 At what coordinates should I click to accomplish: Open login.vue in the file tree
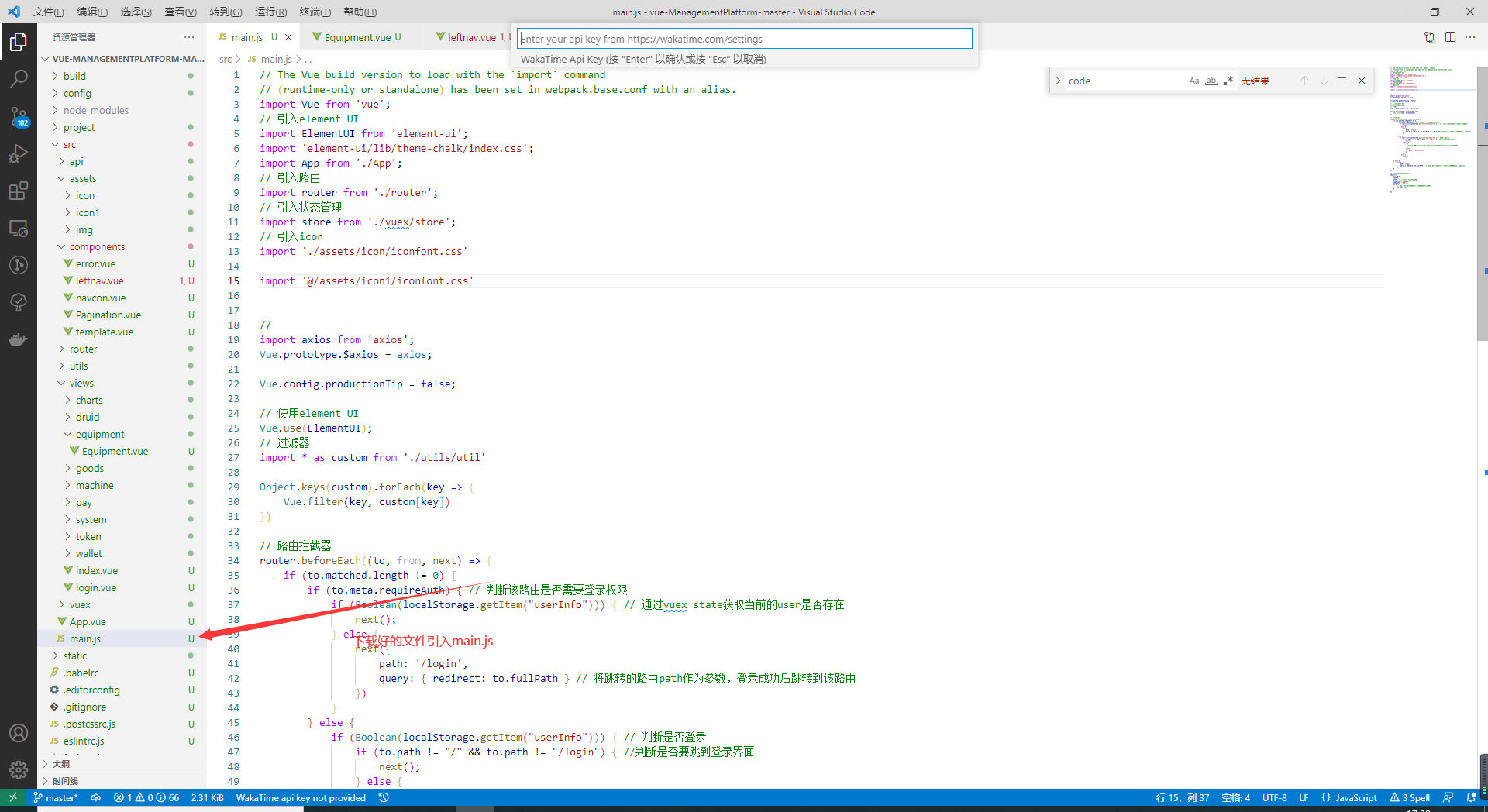point(95,587)
